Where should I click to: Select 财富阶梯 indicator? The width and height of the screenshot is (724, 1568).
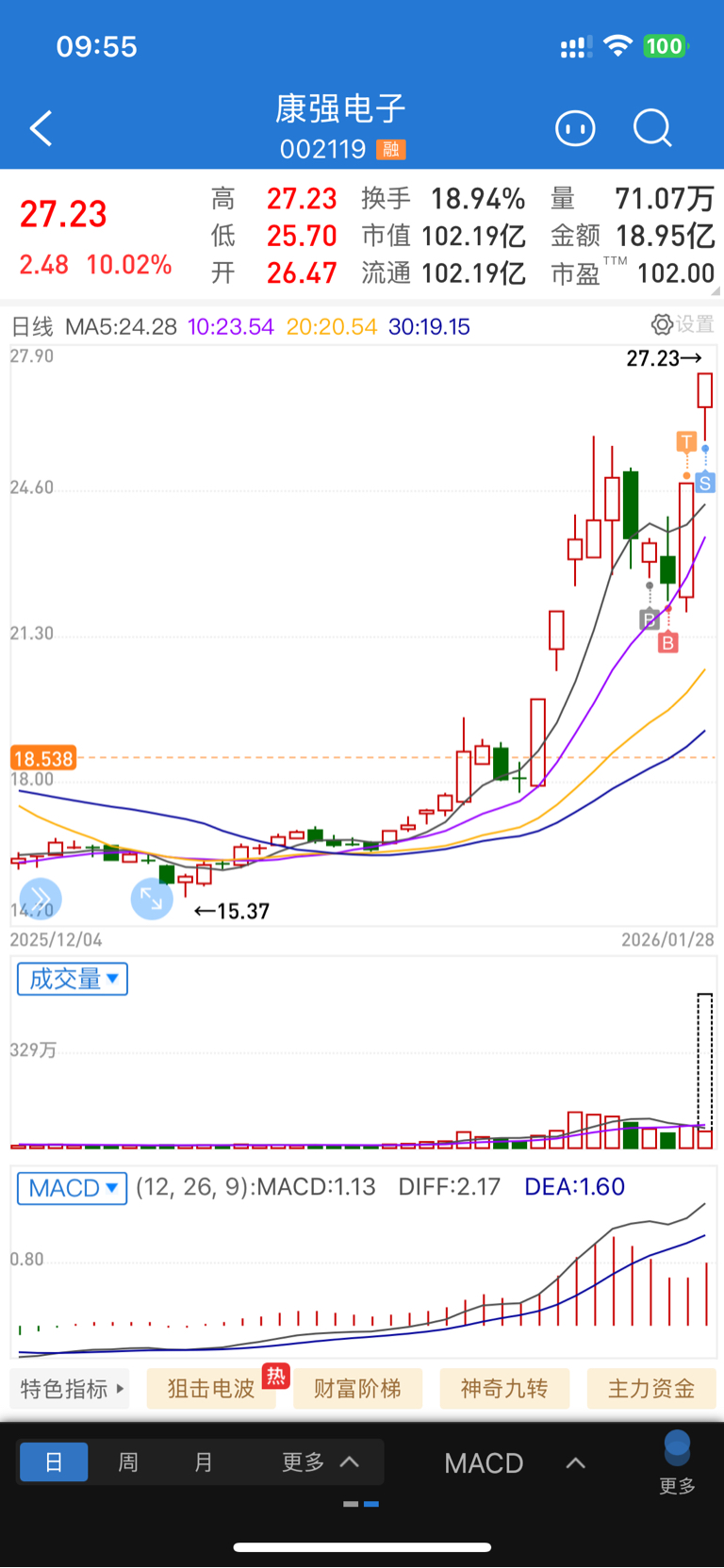coord(357,1389)
